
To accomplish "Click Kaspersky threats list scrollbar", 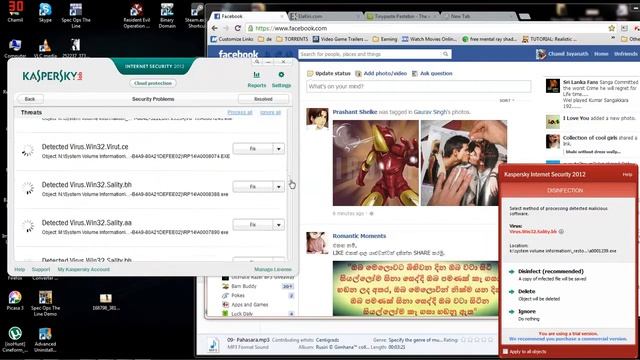I will pyautogui.click(x=289, y=184).
